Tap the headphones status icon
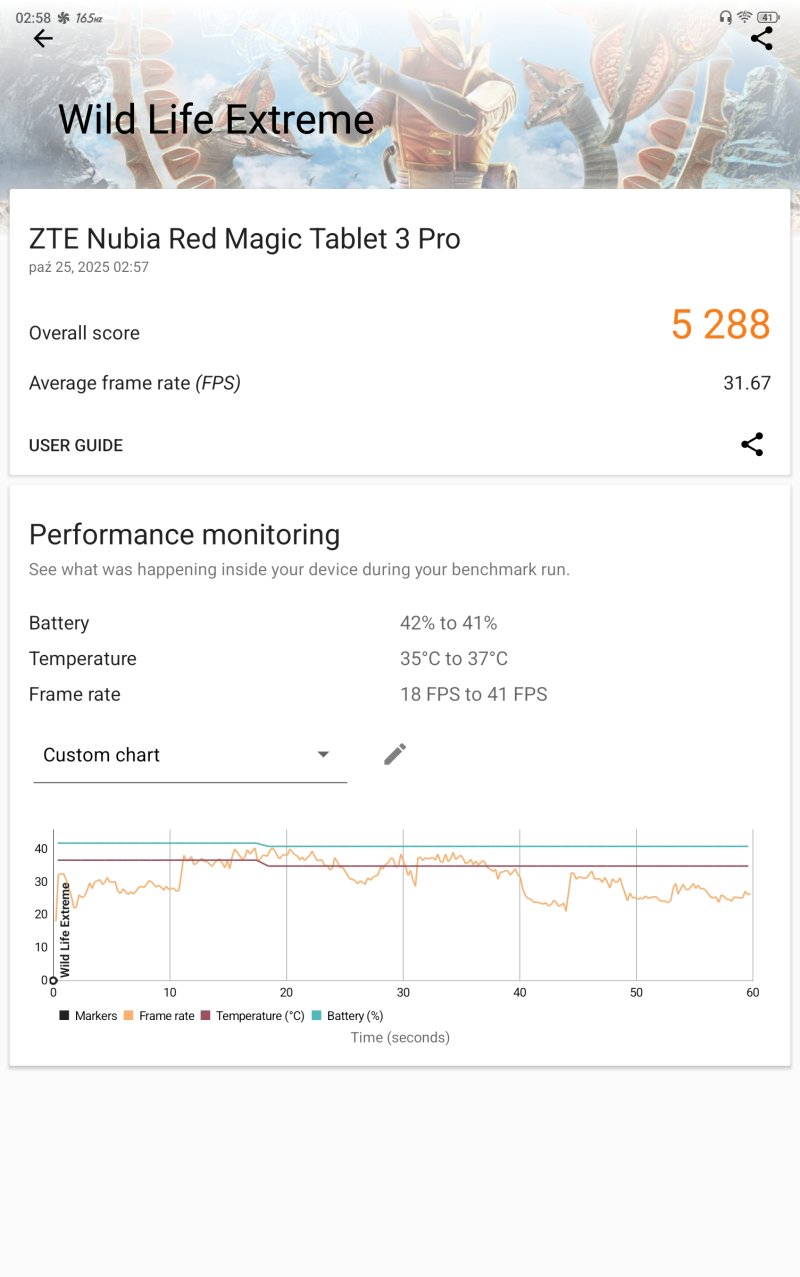The image size is (800, 1277). point(725,17)
